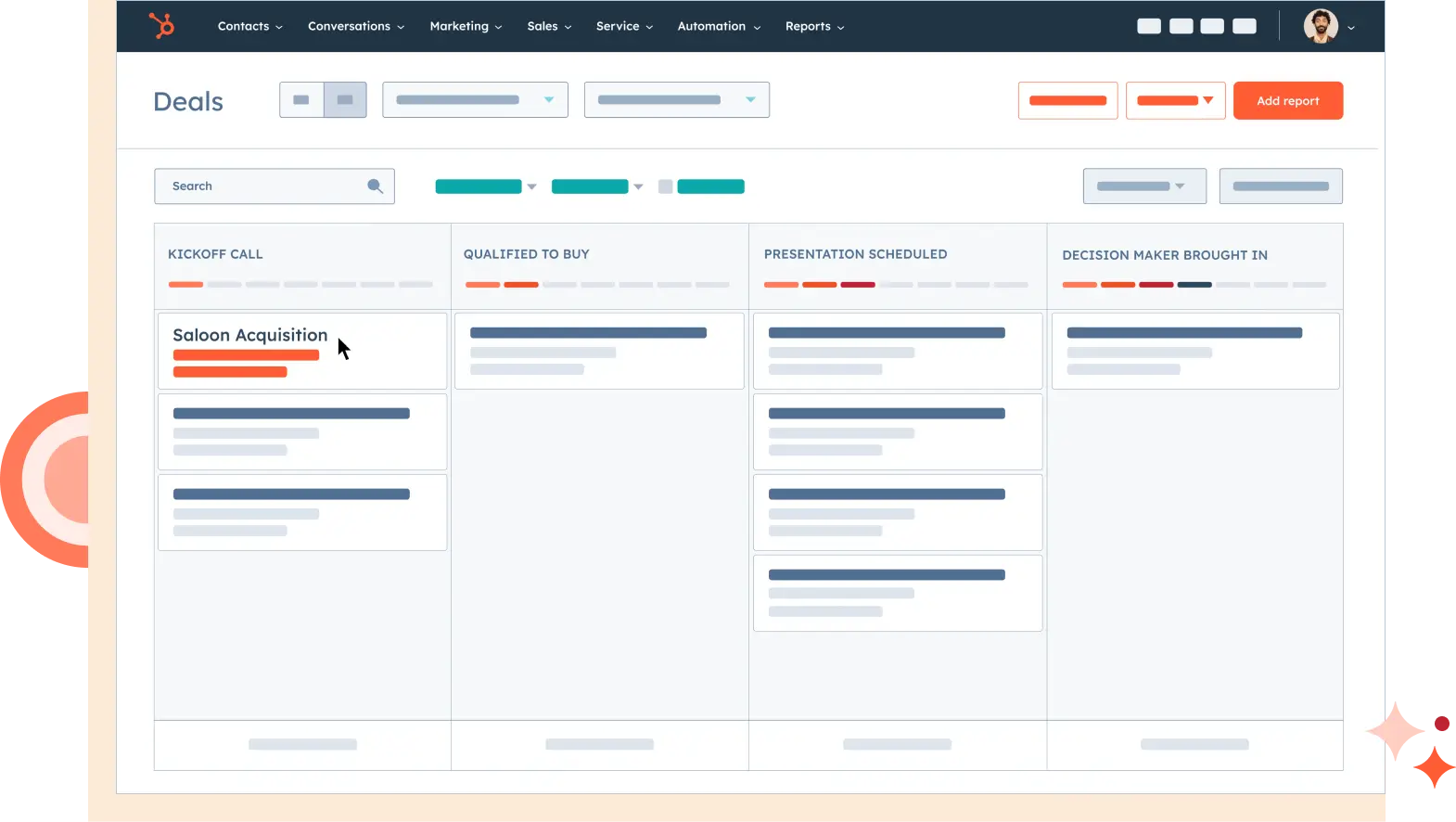Open the first dropdown next to view toggle

coord(475,100)
